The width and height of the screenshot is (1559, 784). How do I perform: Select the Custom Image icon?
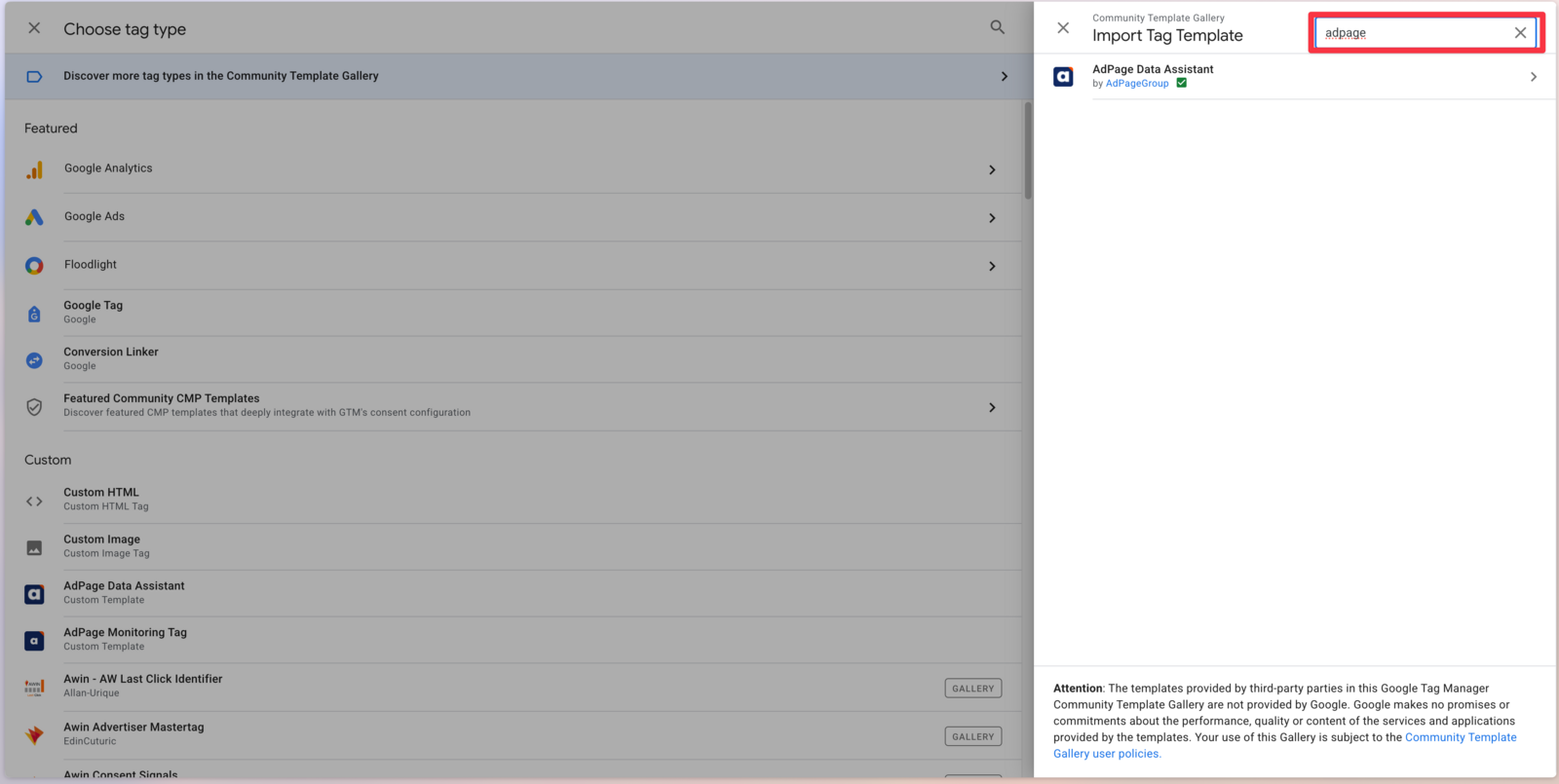(x=34, y=547)
